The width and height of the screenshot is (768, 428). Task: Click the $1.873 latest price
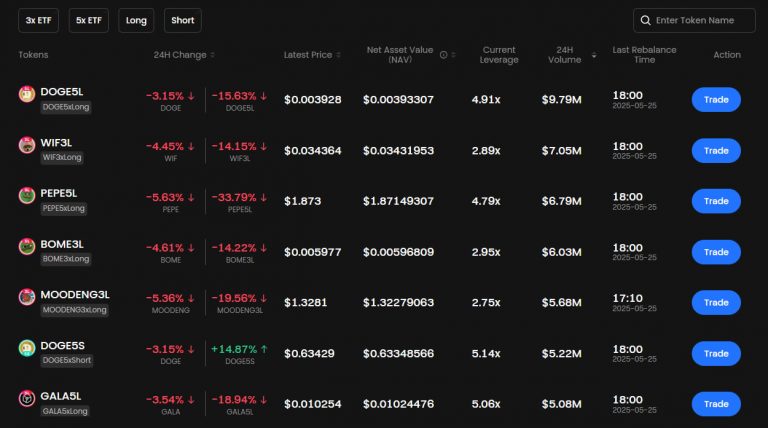303,201
